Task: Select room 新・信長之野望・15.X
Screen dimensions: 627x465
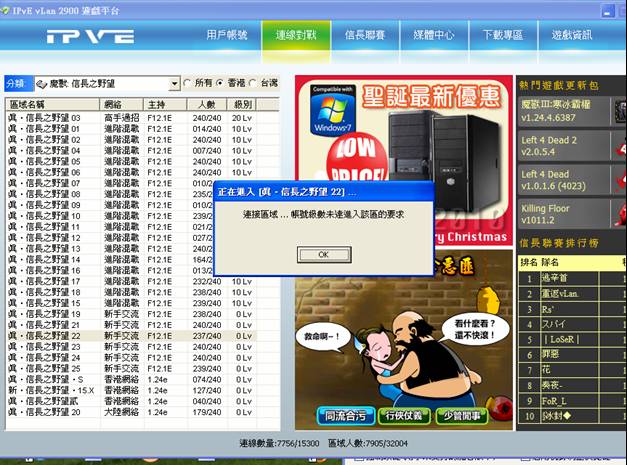Action: 131,390
